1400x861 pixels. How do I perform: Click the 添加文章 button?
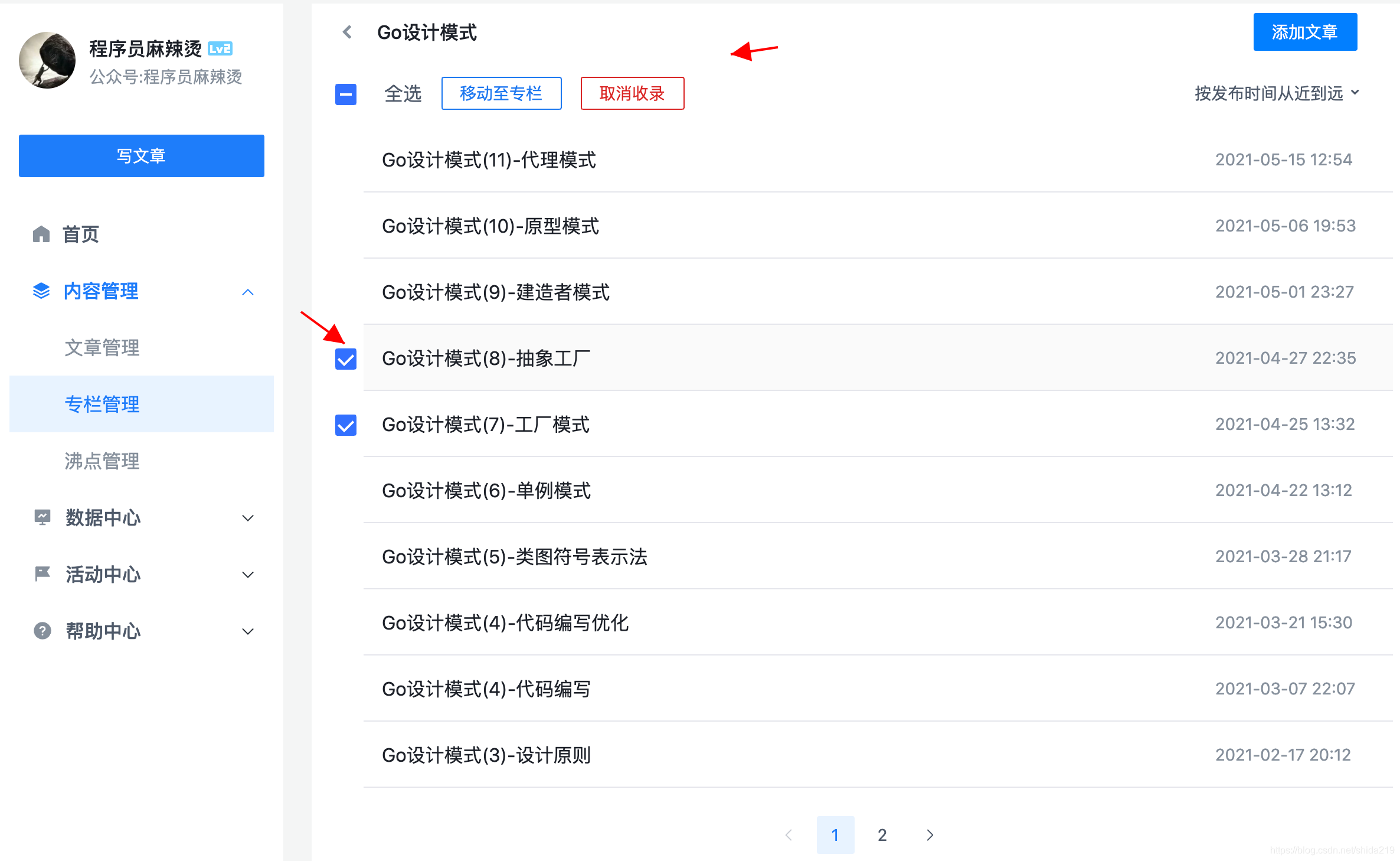click(x=1305, y=32)
